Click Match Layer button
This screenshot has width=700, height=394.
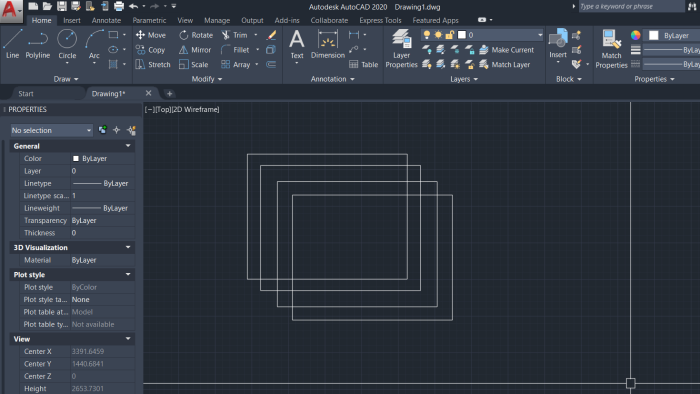pyautogui.click(x=504, y=65)
